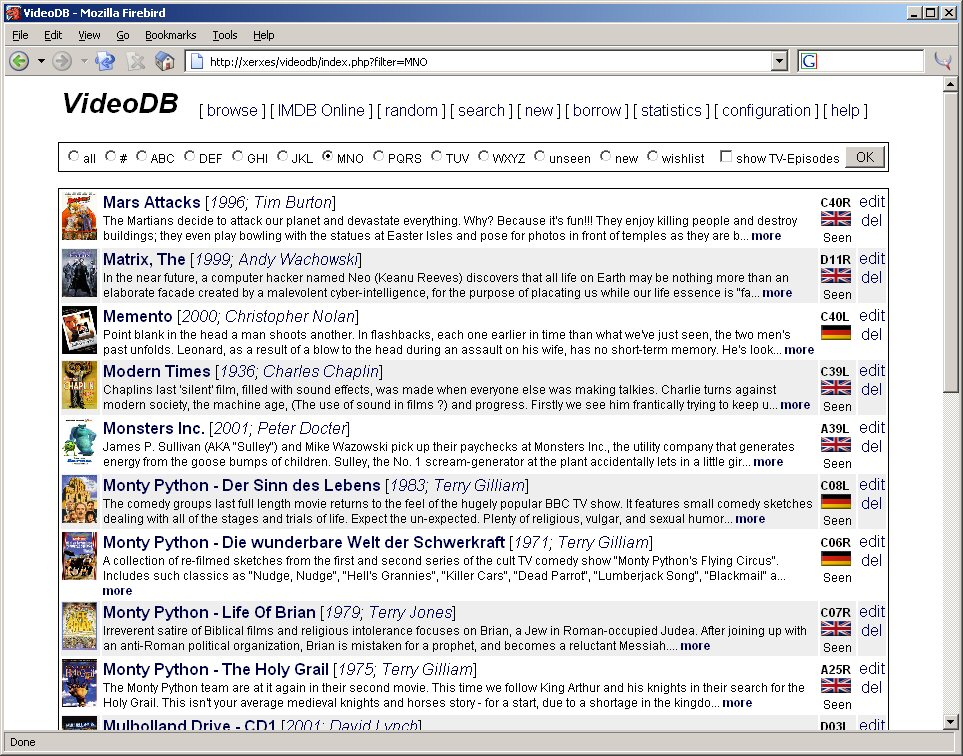Open the Modern Times cover thumbnail
This screenshot has height=756, width=963.
[79, 385]
